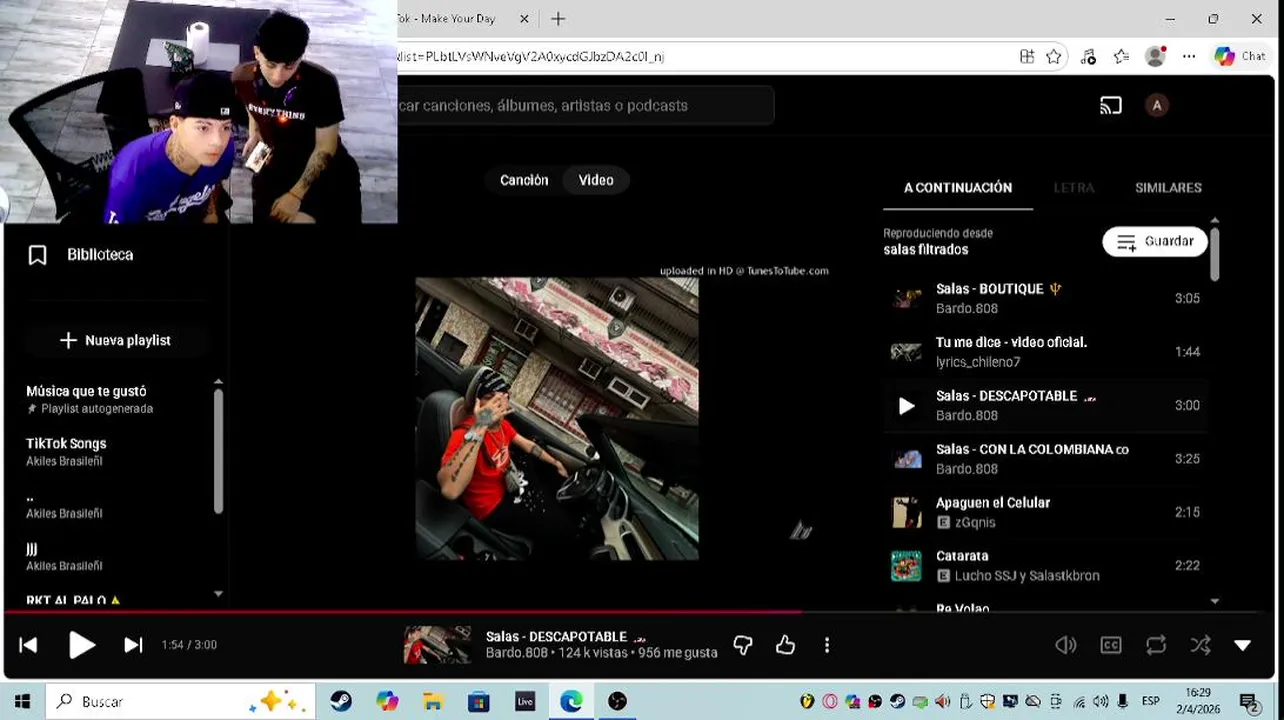Close the 'Make Your Day' browser tab
This screenshot has height=720, width=1284.
coord(524,19)
